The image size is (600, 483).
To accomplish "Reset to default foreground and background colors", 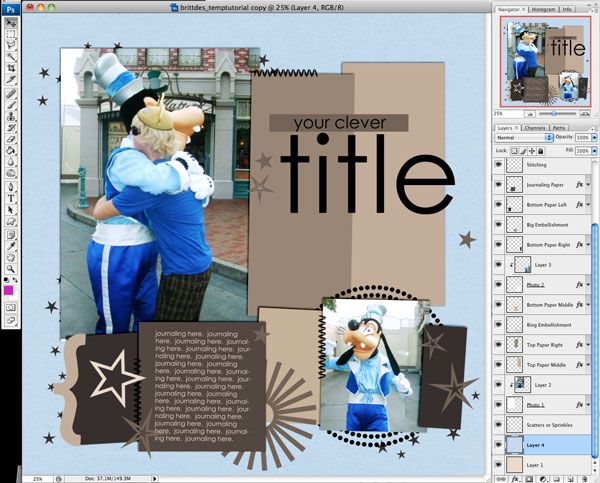I will [7, 280].
